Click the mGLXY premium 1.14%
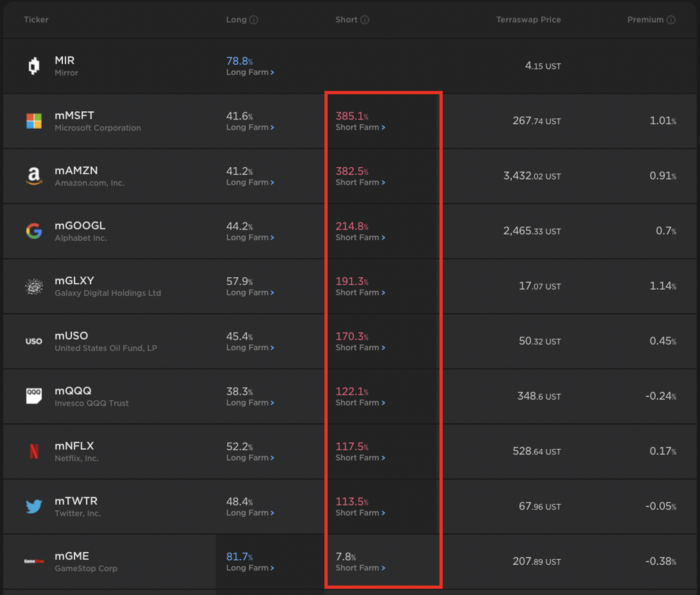Image resolution: width=700 pixels, height=595 pixels. [x=662, y=286]
